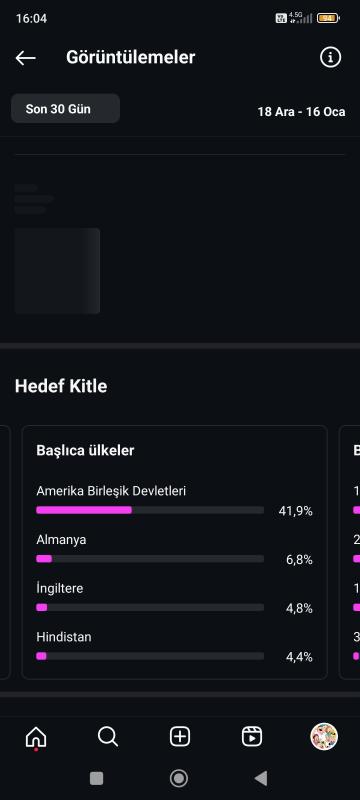This screenshot has height=800, width=360.
Task: Tap the back arrow icon
Action: tap(25, 58)
